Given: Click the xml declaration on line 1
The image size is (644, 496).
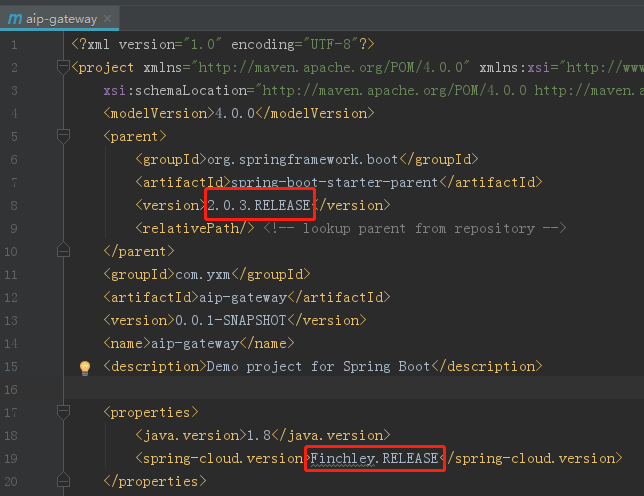Looking at the screenshot, I should coord(223,44).
